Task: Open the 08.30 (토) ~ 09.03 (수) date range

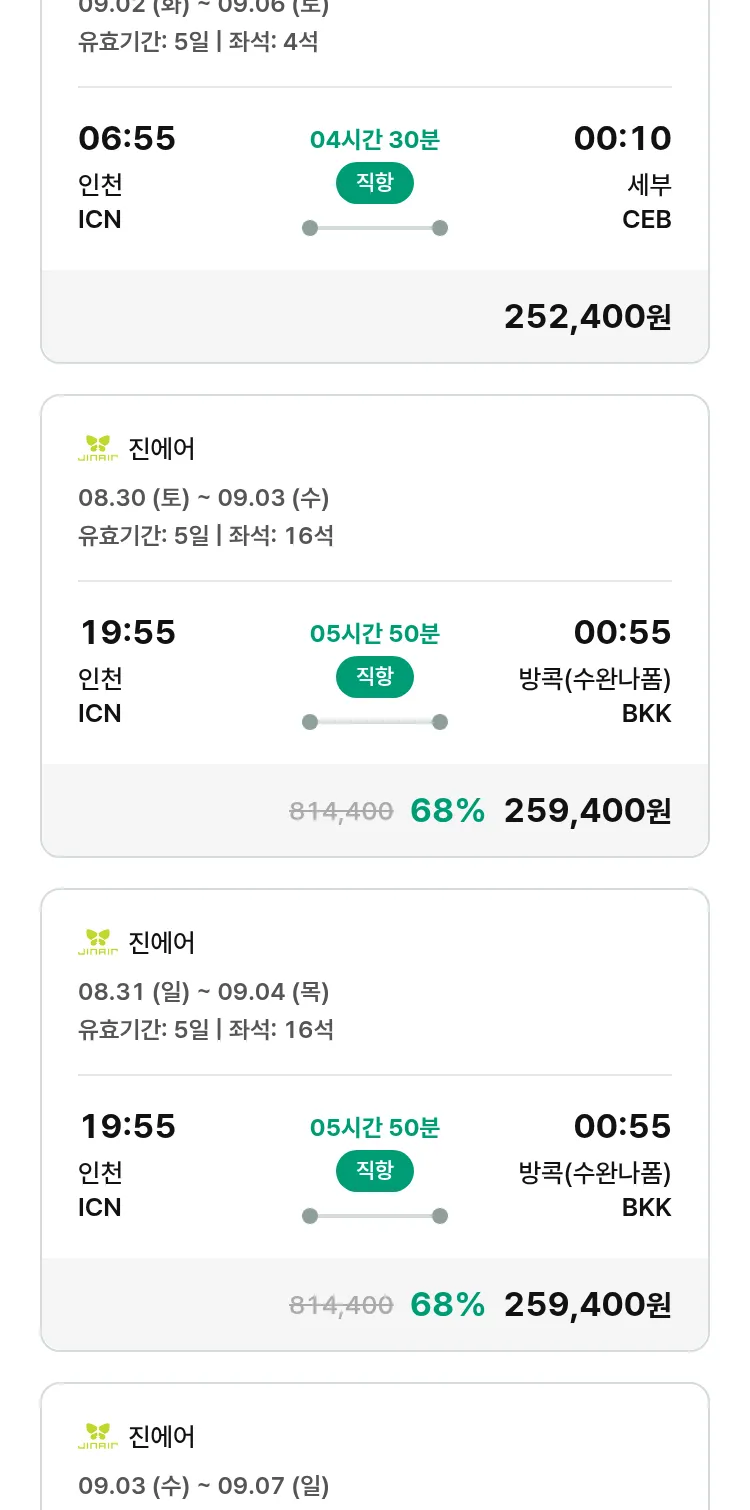Action: pyautogui.click(x=204, y=497)
